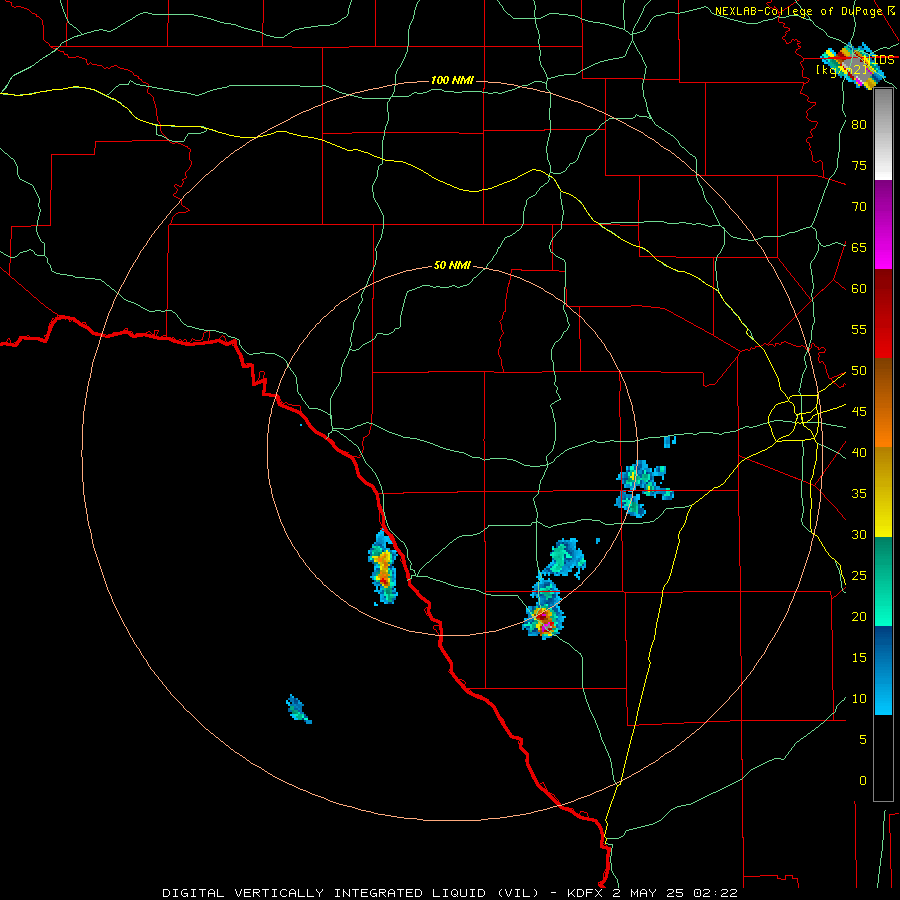The height and width of the screenshot is (900, 900).
Task: Click the 45 value on the color scale
Action: coord(859,412)
